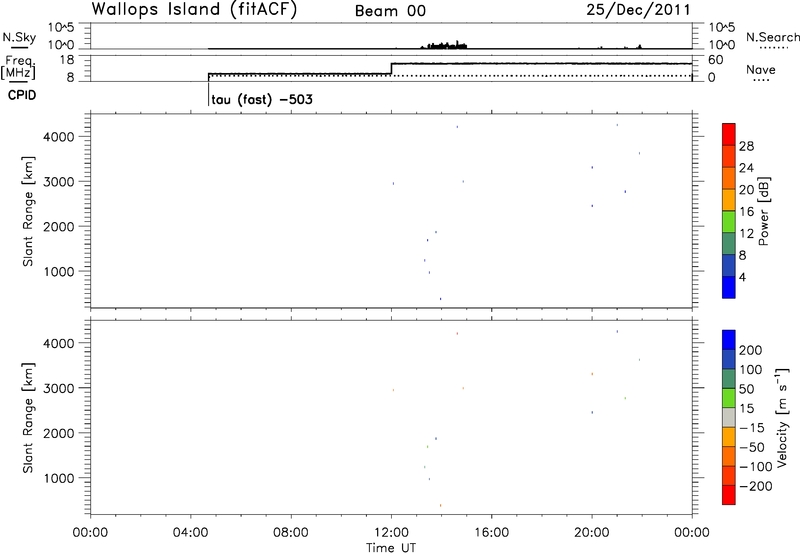The width and height of the screenshot is (800, 554).
Task: Select the "Beam 00" header label
Action: point(390,11)
